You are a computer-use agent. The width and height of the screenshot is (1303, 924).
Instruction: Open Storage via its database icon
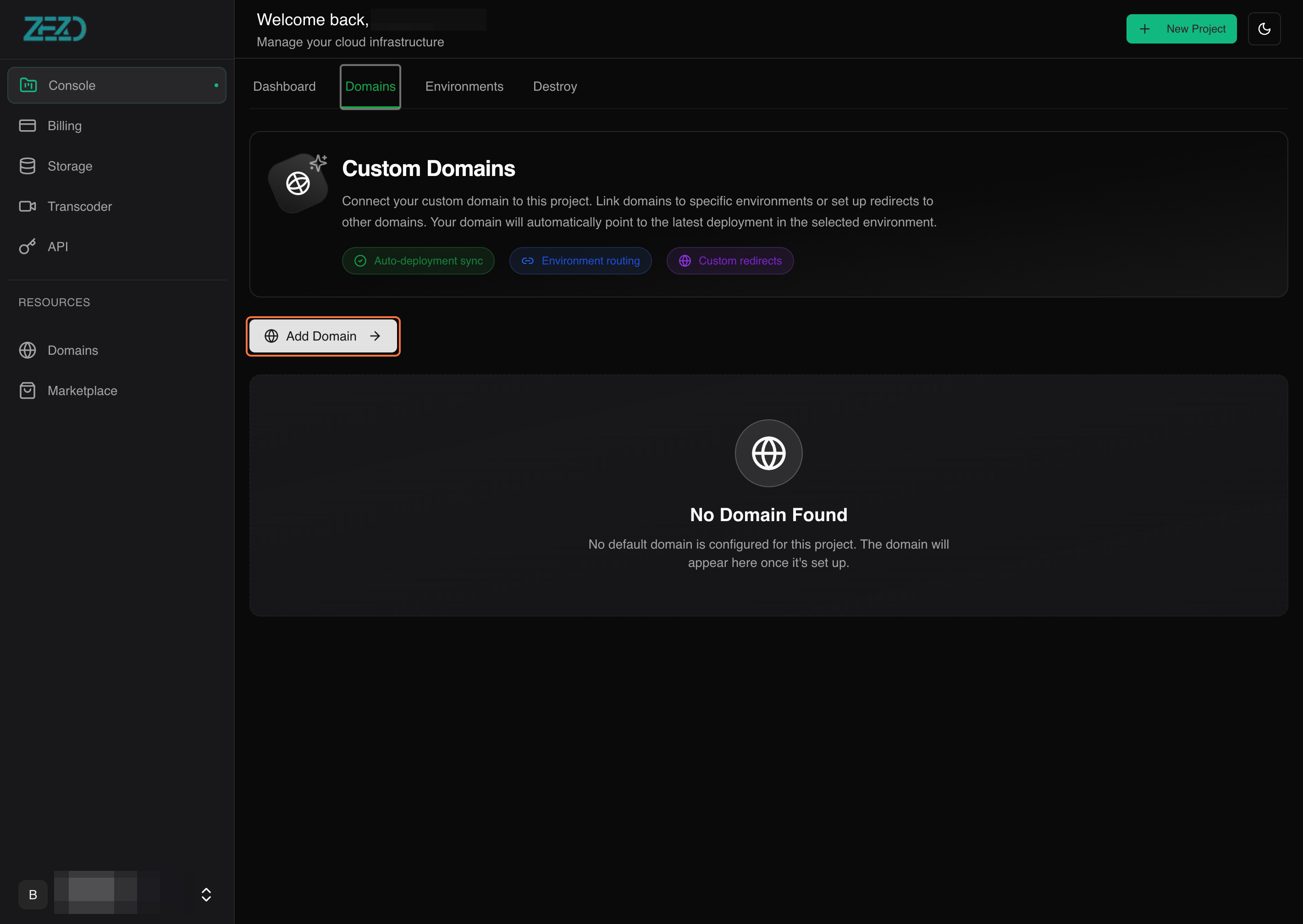(28, 166)
